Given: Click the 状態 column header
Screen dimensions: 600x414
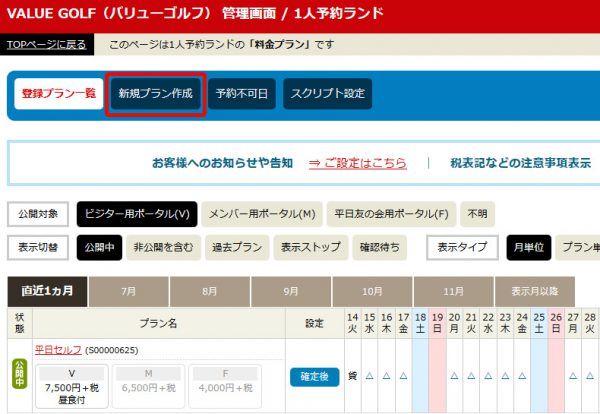Looking at the screenshot, I should (x=20, y=323).
